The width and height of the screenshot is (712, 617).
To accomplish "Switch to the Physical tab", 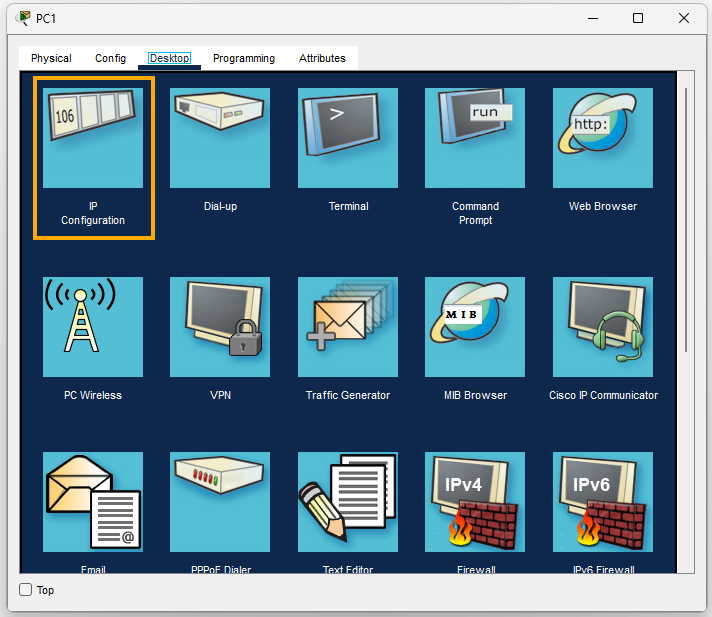I will [51, 58].
